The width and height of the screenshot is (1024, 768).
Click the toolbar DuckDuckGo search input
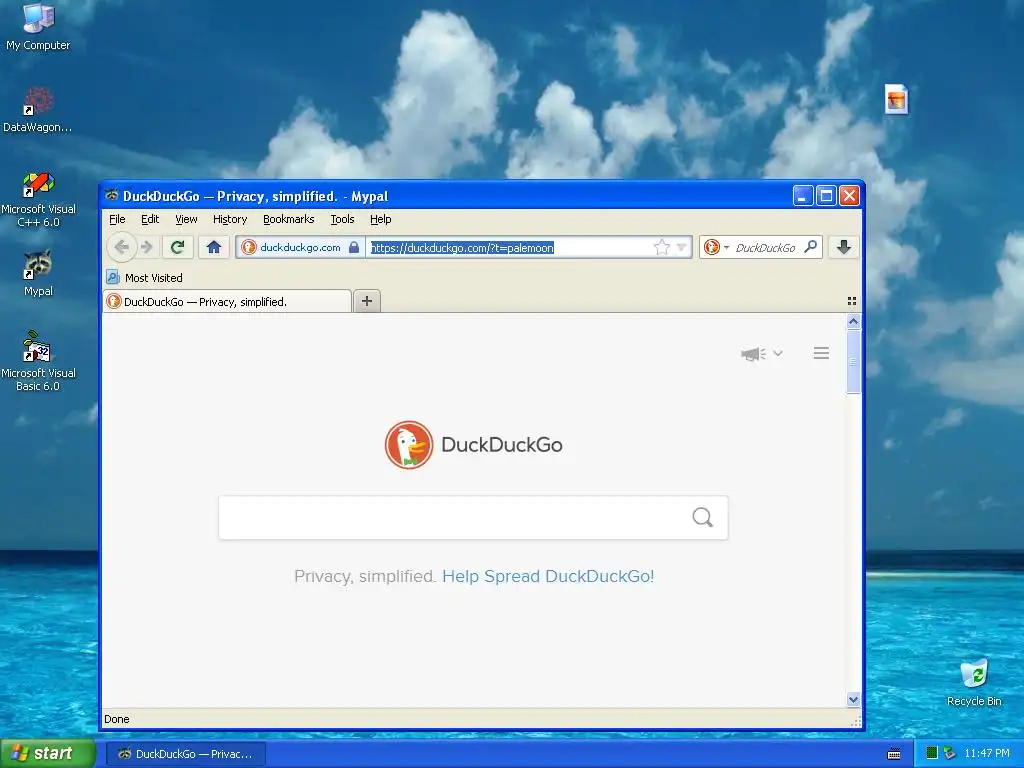(x=765, y=248)
